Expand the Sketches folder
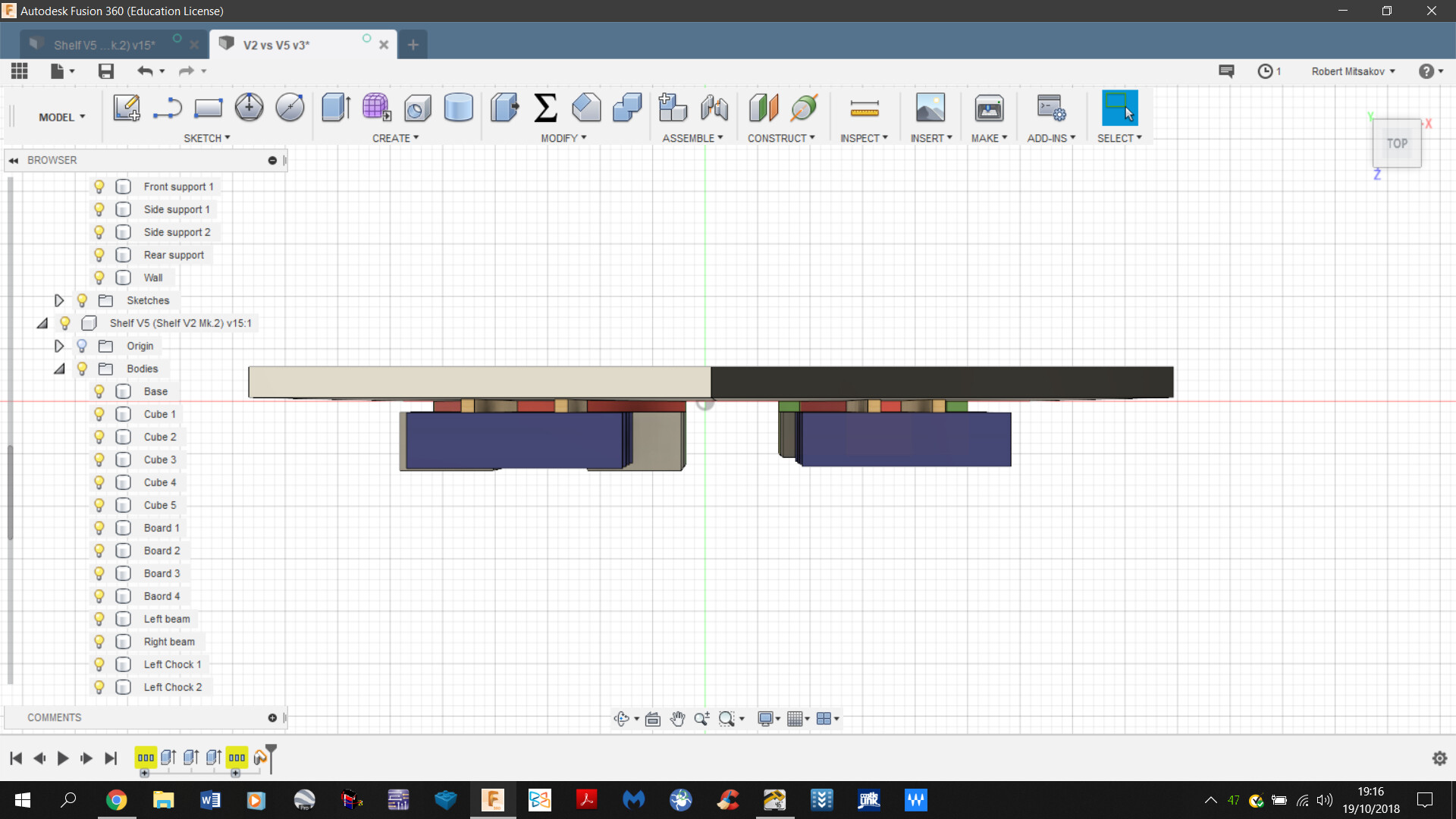The width and height of the screenshot is (1456, 819). click(x=58, y=300)
